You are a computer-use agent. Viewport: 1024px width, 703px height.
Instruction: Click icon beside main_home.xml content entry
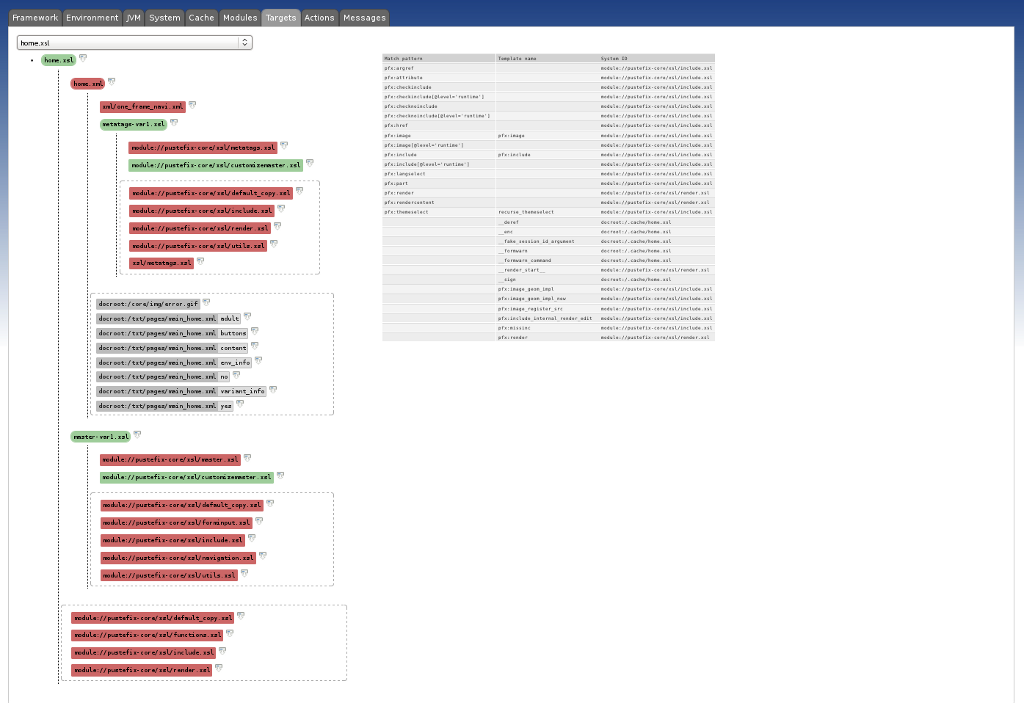255,346
